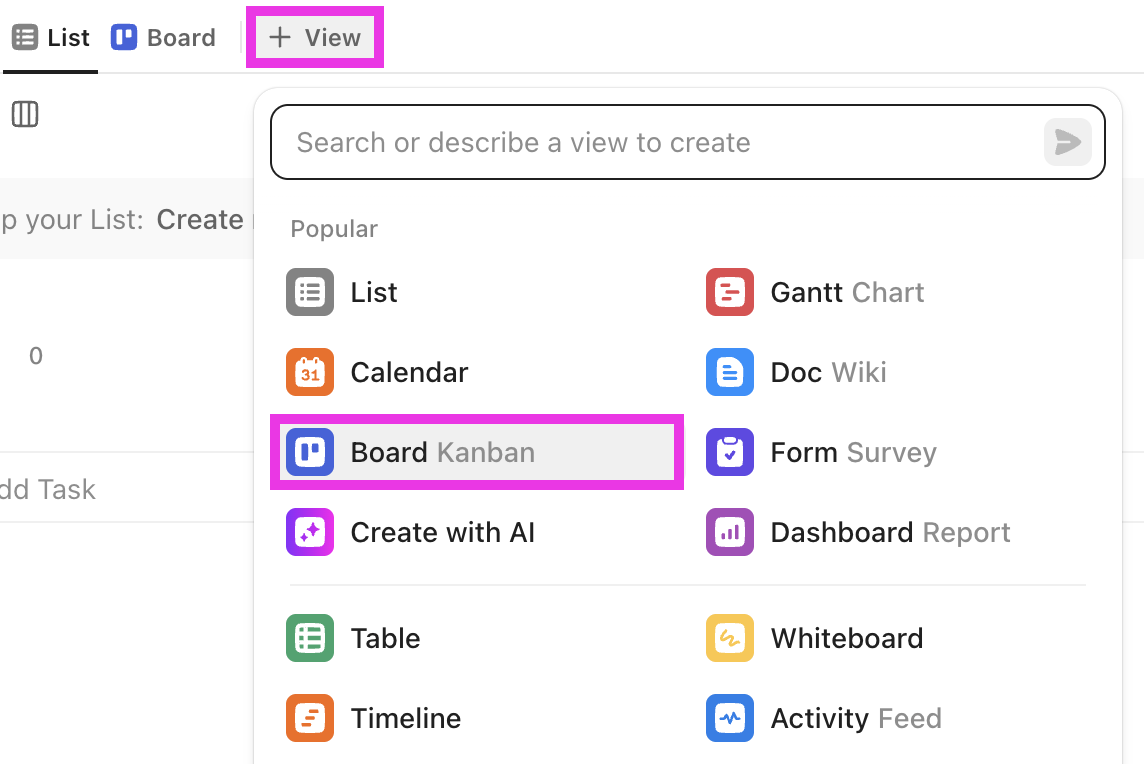Click the blue Doc Wiki icon
Screen dimensions: 1144x764
[x=730, y=372]
